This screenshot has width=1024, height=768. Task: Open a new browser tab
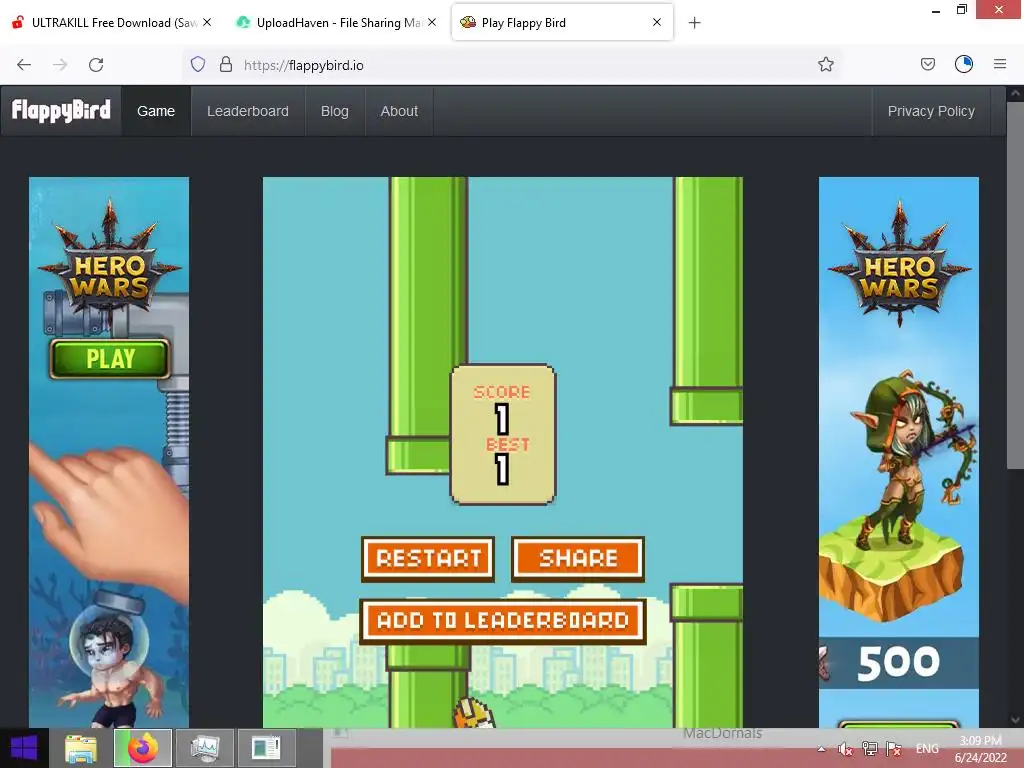tap(694, 23)
